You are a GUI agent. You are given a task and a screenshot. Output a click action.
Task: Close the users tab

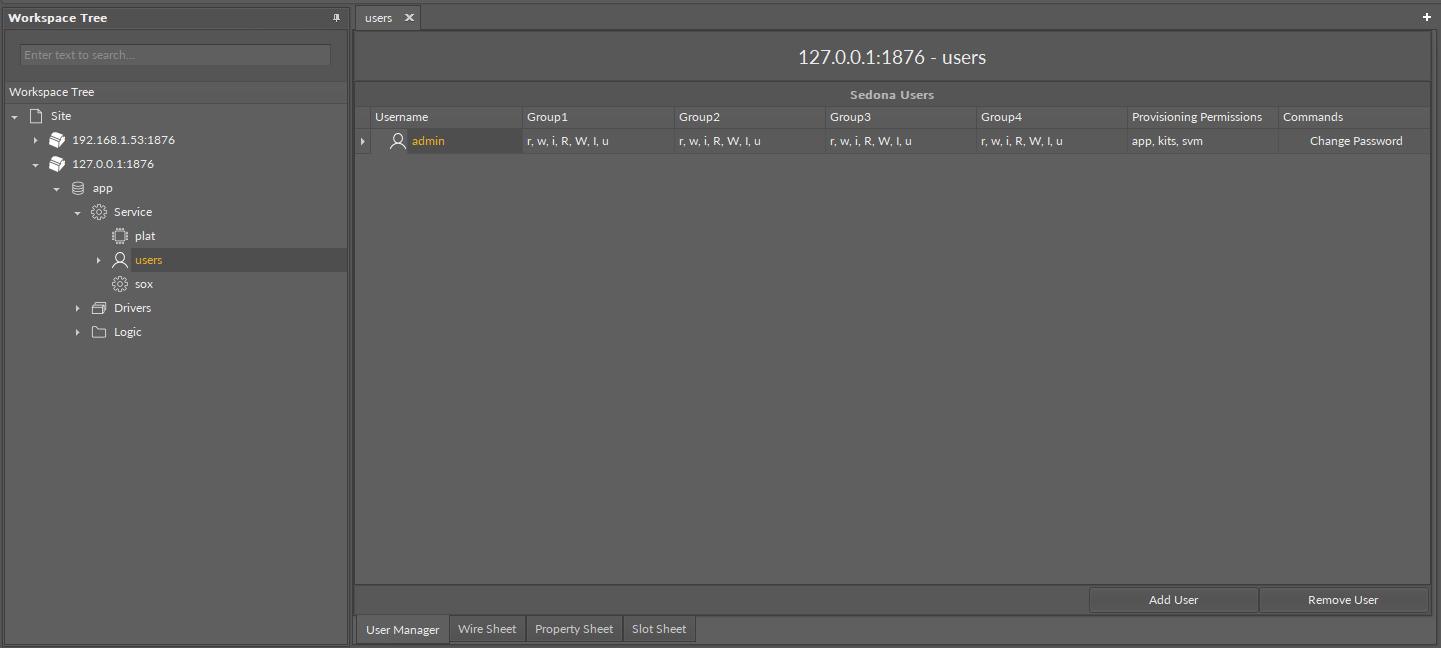pos(409,18)
